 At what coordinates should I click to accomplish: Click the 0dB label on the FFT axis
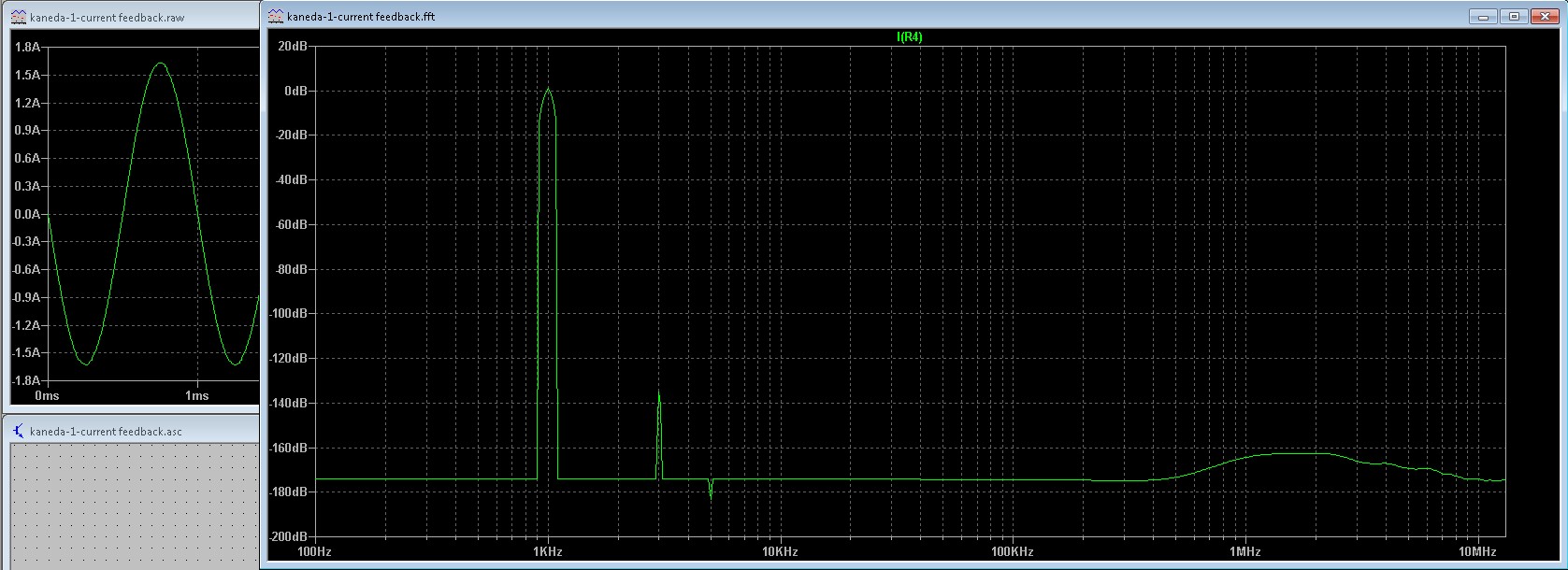296,91
